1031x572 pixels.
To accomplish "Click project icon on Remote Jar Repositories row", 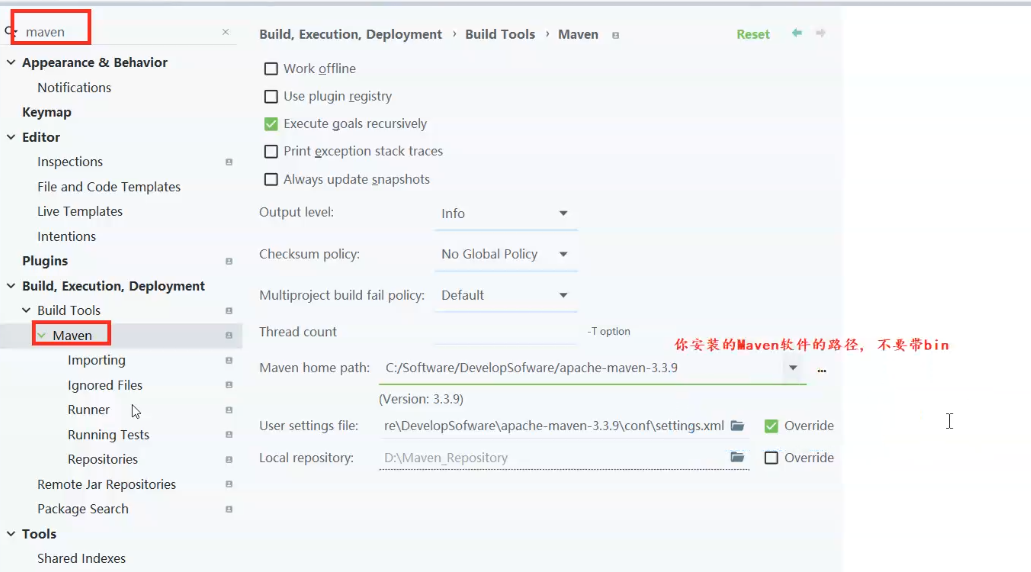I will click(x=229, y=484).
